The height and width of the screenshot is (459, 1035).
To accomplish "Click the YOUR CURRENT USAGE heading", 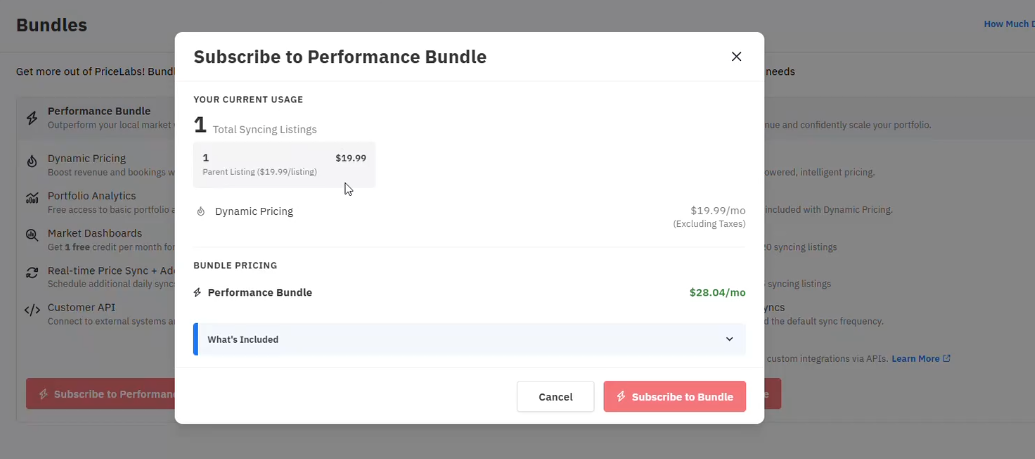I will coord(248,100).
